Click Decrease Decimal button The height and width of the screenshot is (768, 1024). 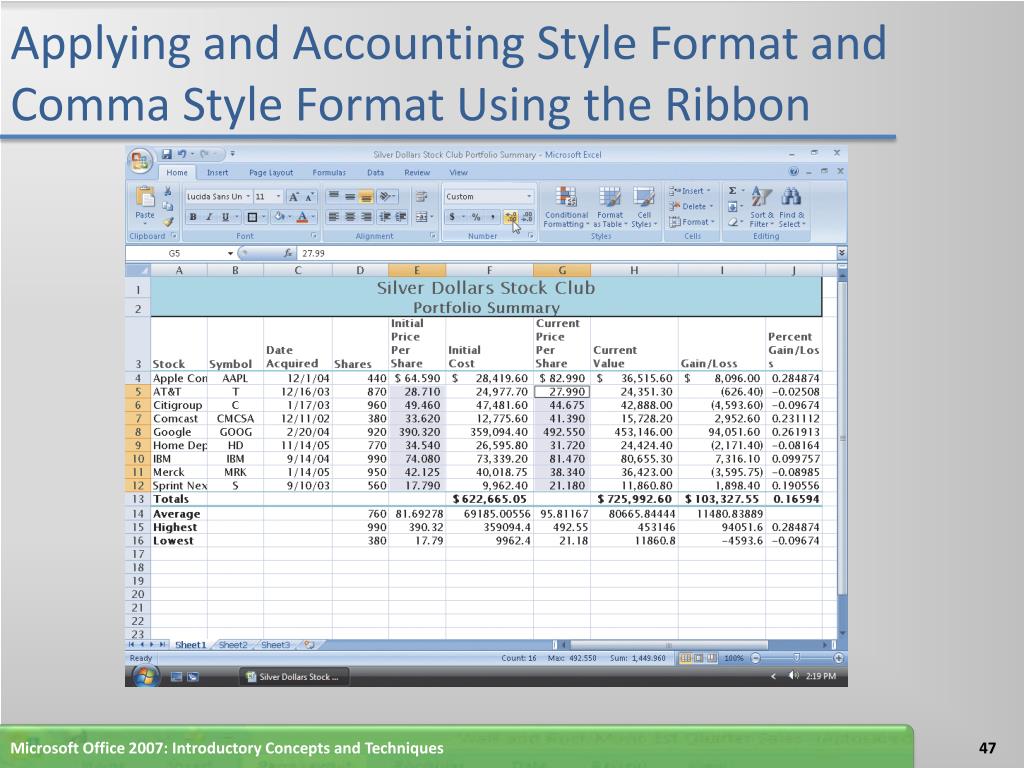(527, 217)
